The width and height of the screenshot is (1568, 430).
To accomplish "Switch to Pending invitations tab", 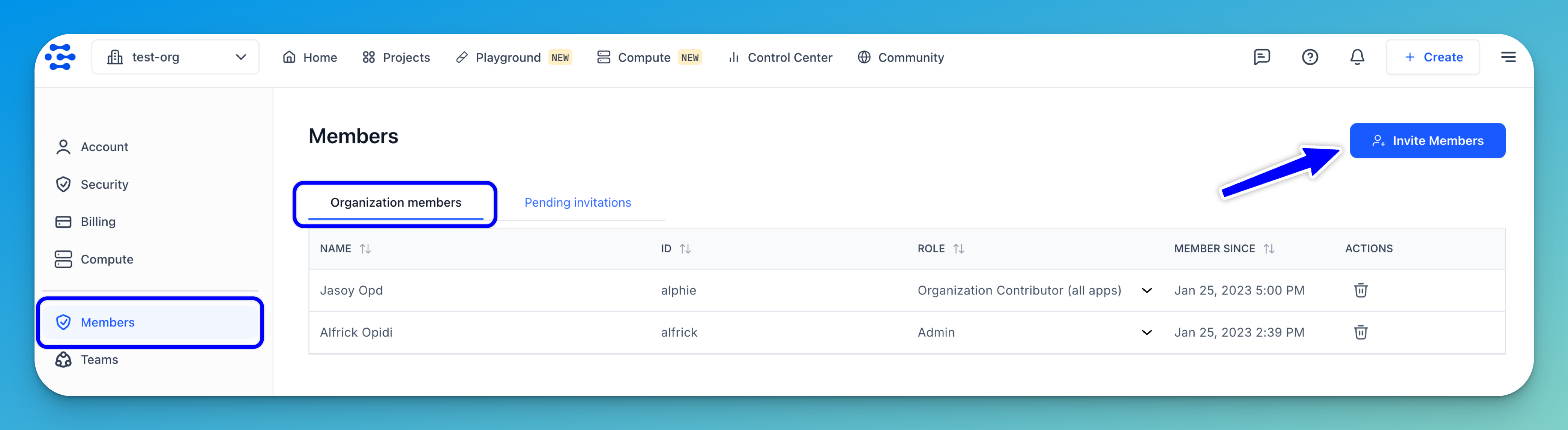I will 578,203.
